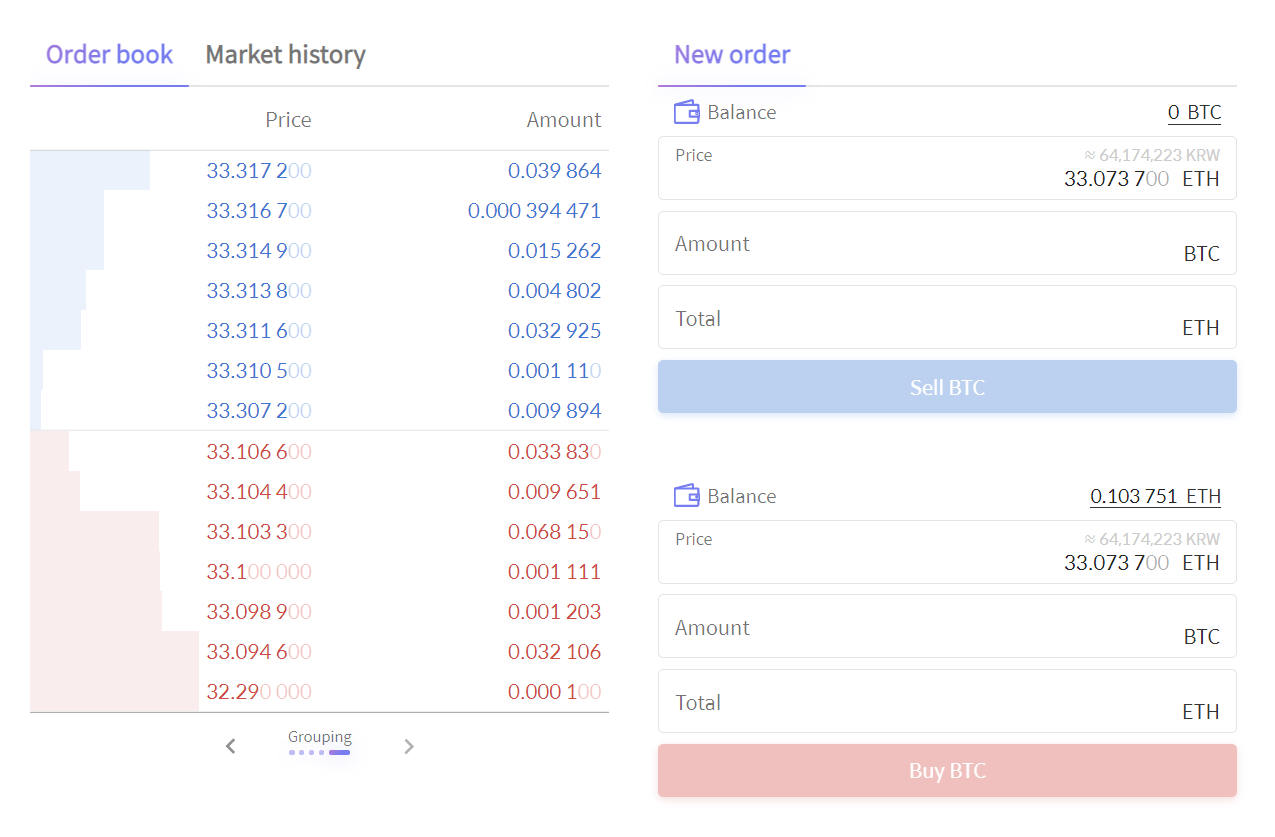Click ask amount 0.004 802

555,291
